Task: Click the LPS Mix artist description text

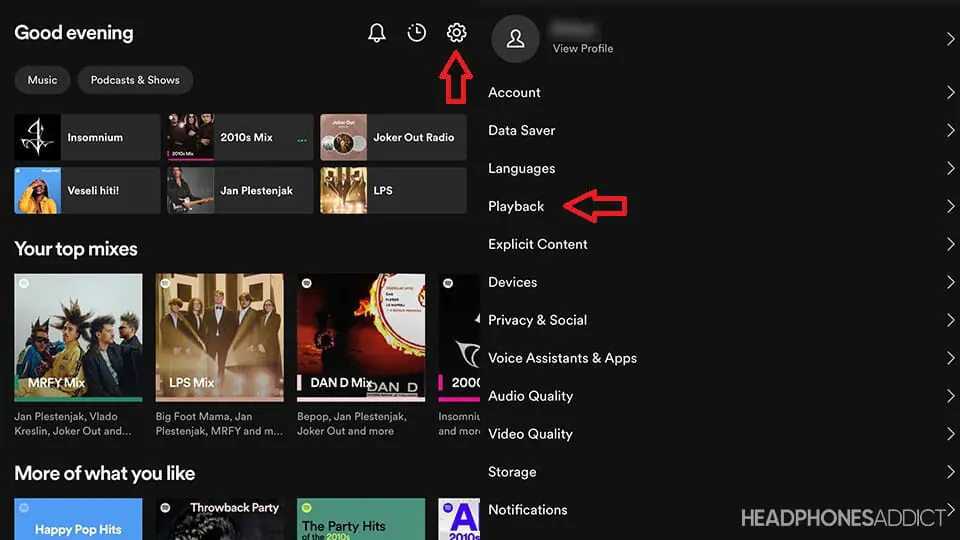Action: pyautogui.click(x=219, y=424)
